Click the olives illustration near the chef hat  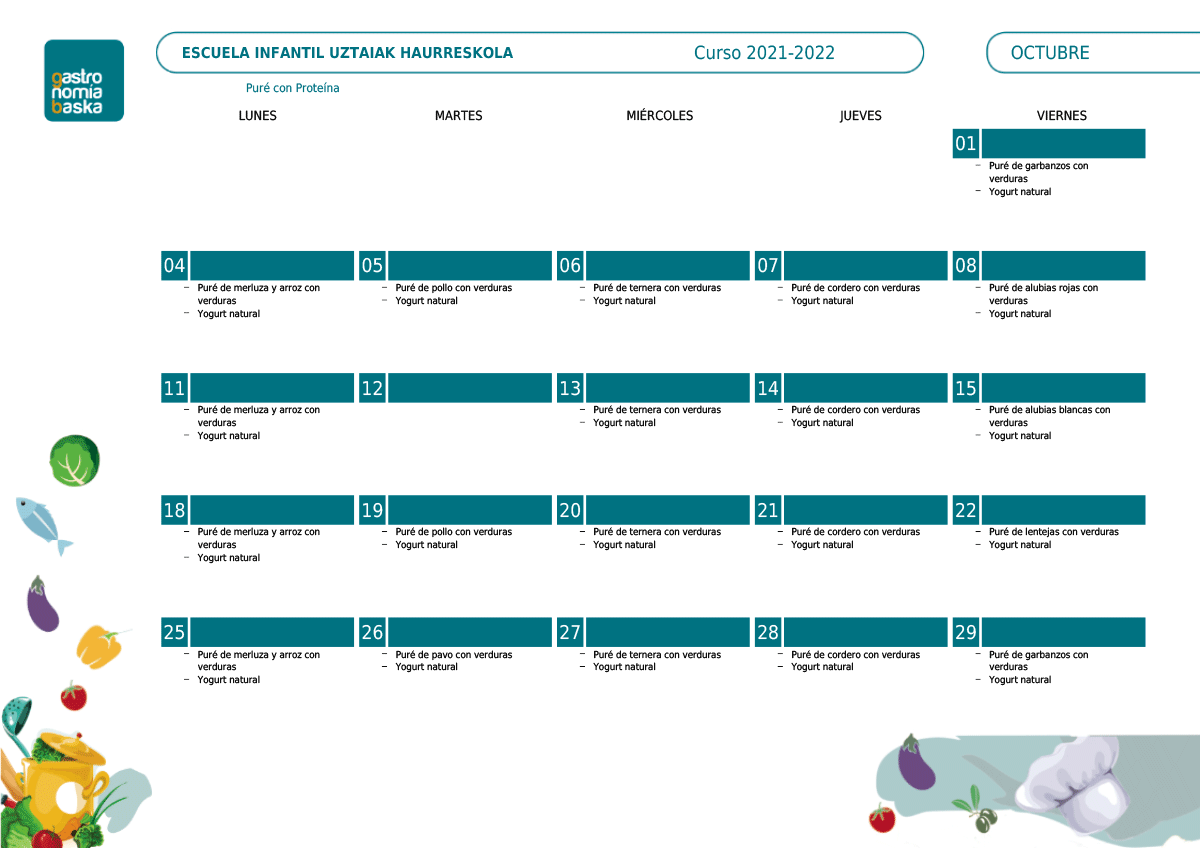977,810
